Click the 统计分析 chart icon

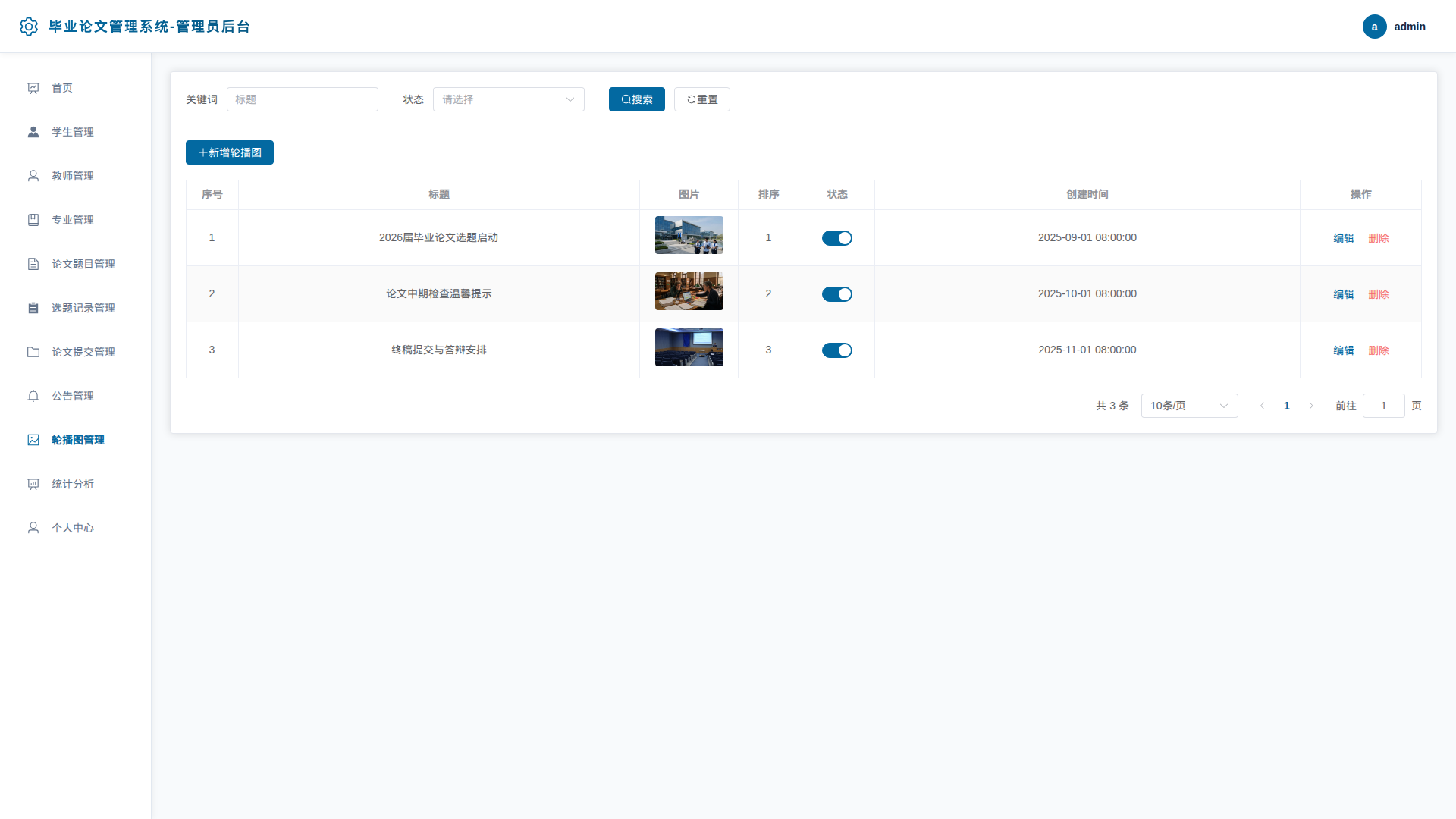point(33,484)
